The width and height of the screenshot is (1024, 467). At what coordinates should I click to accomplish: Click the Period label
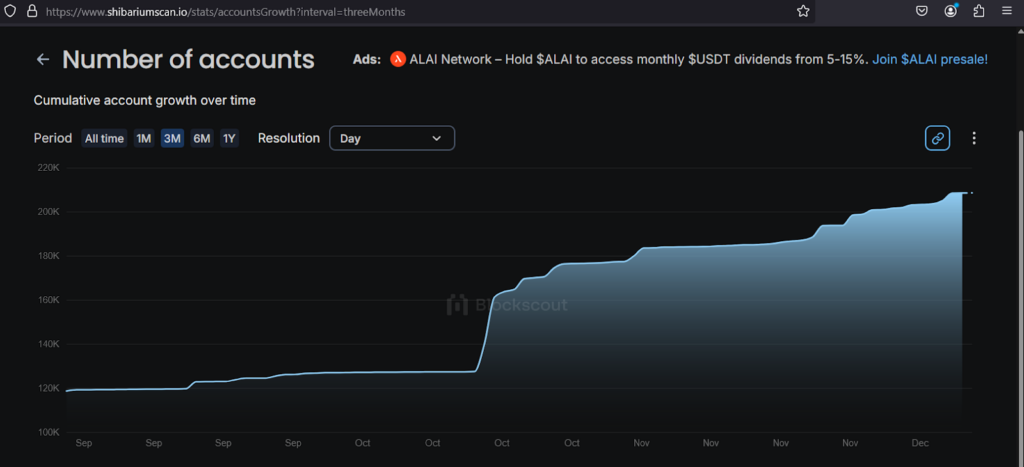pos(53,138)
